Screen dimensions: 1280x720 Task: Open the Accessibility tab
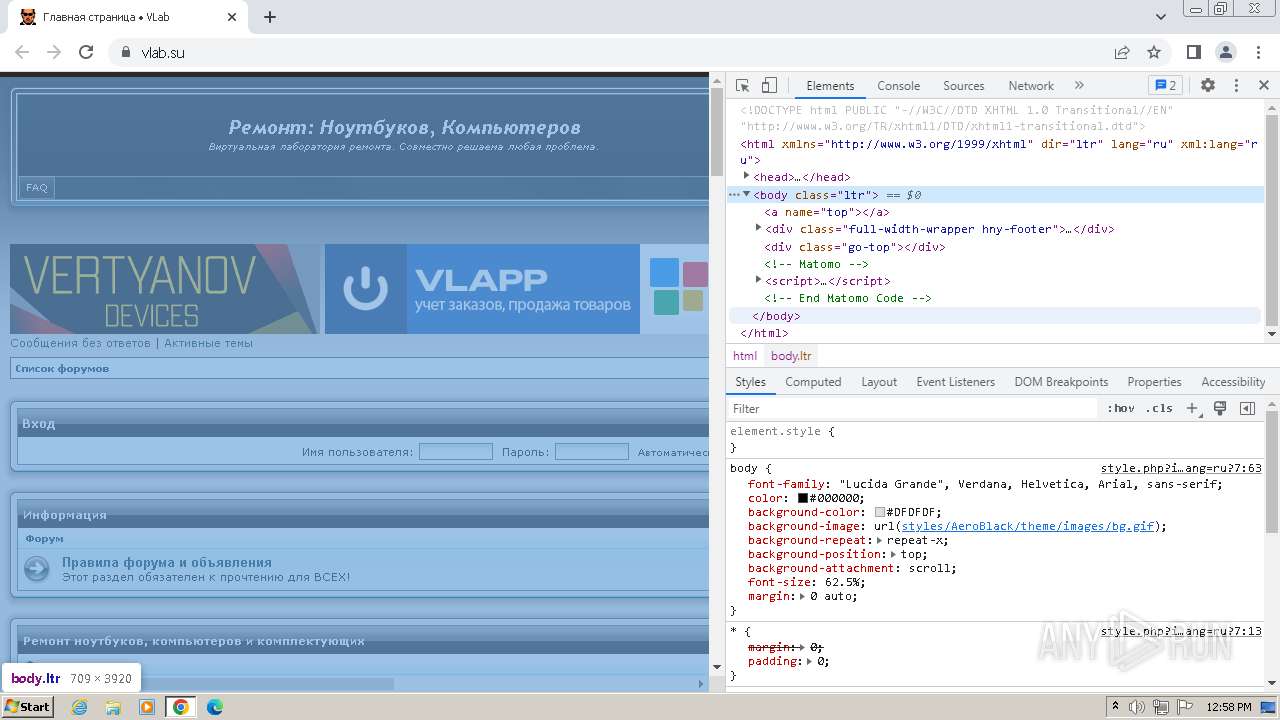click(1233, 382)
